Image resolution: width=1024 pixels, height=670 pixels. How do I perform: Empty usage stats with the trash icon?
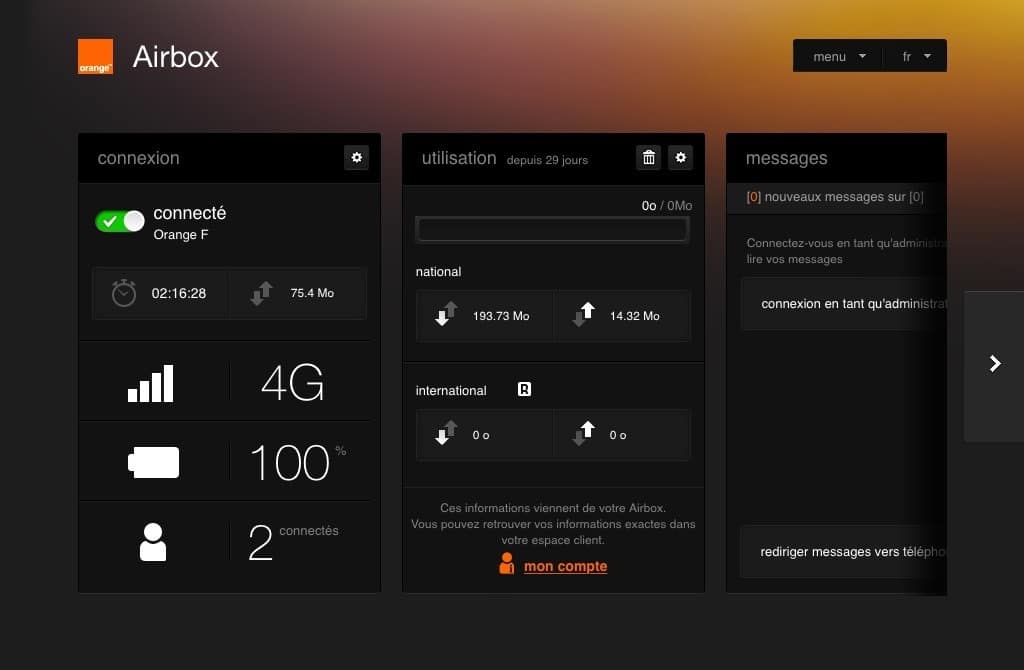point(648,157)
